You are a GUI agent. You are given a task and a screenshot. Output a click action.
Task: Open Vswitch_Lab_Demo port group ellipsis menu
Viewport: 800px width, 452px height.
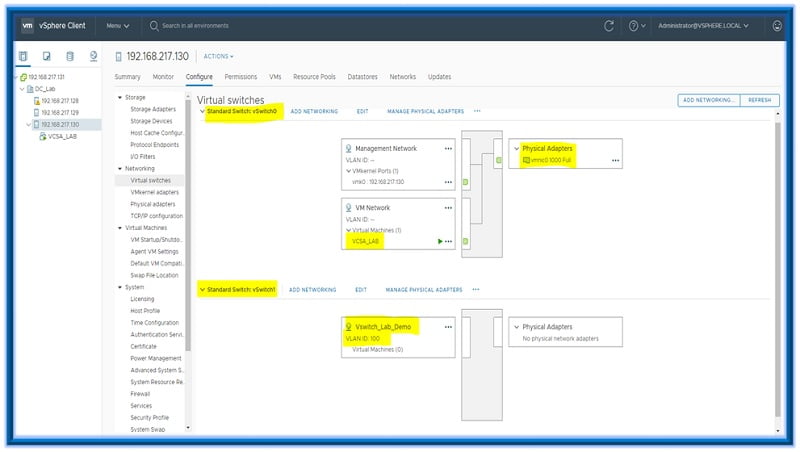click(448, 327)
